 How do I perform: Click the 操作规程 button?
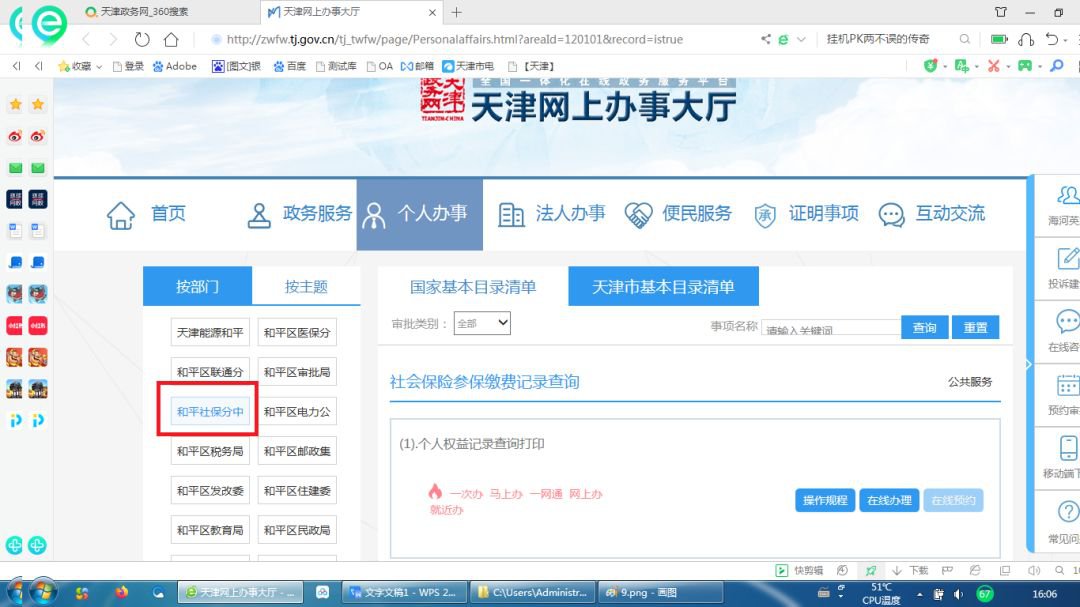pos(825,500)
